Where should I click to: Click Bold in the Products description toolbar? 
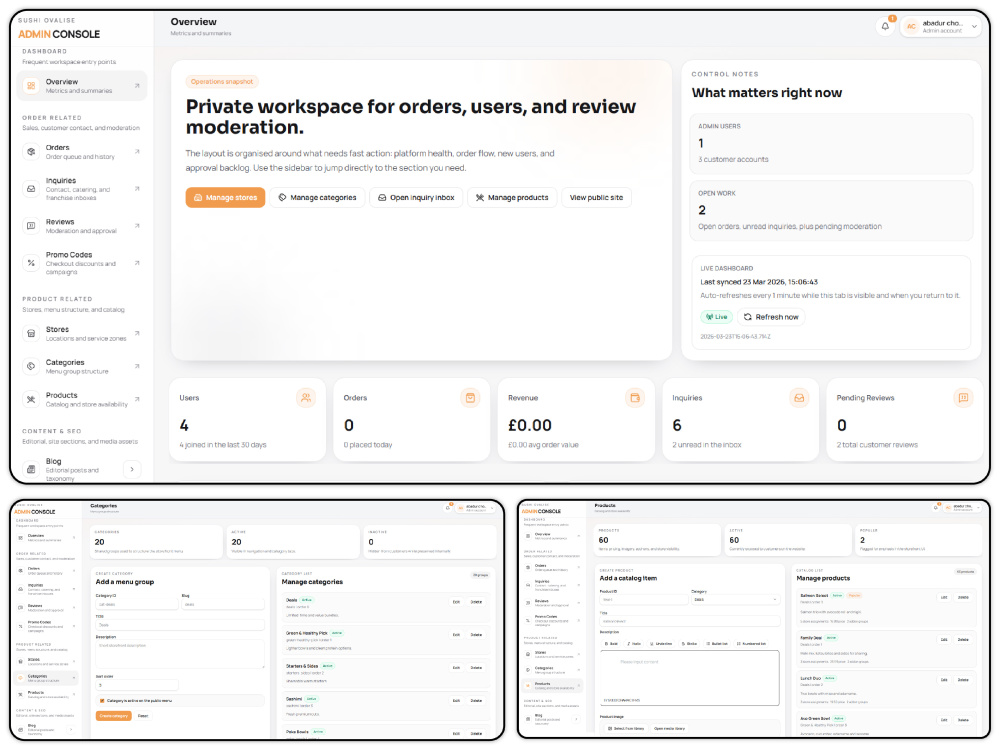611,644
